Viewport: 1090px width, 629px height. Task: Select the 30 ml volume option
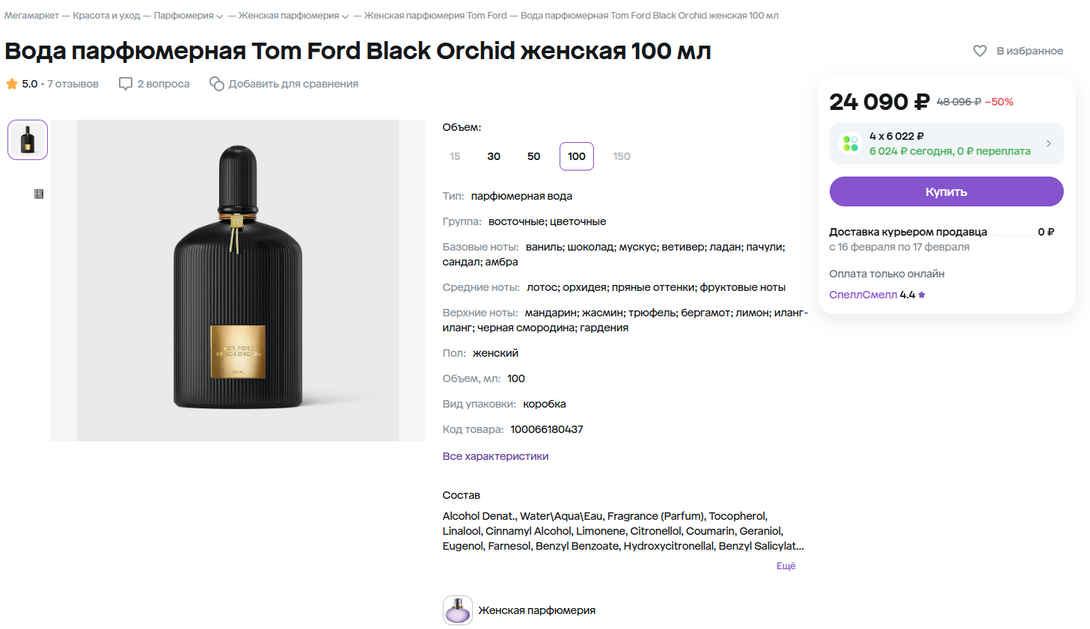[494, 157]
